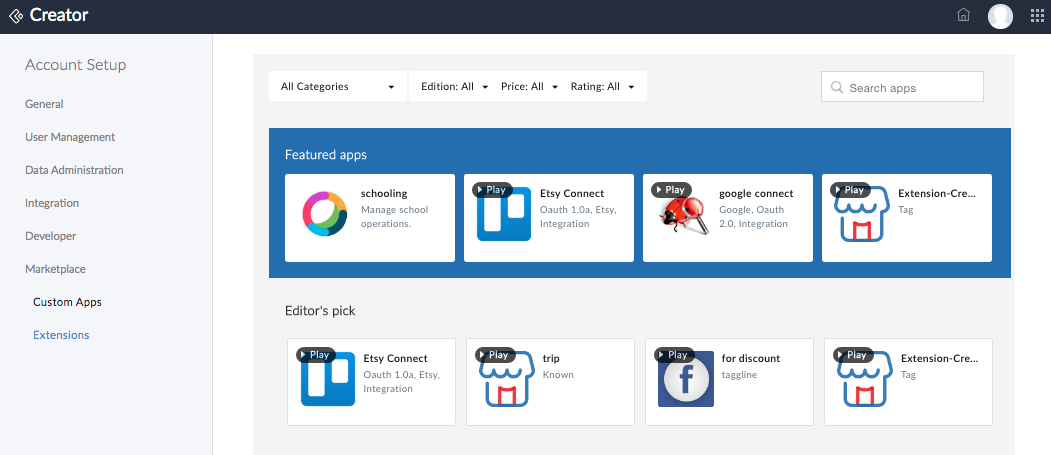This screenshot has height=455, width=1051.
Task: Click the for discount Facebook icon
Action: 686,379
